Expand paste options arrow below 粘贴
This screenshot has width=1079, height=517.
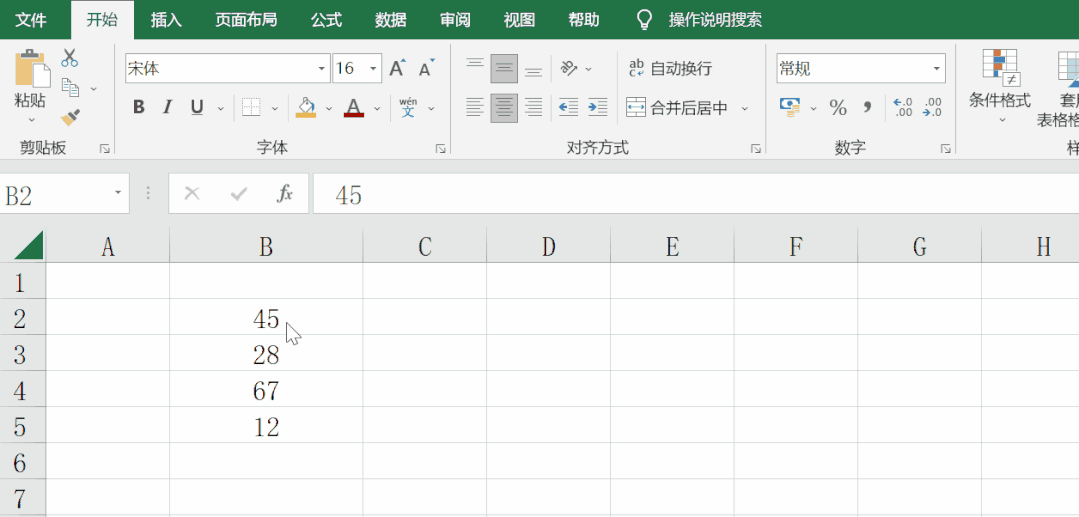32,120
